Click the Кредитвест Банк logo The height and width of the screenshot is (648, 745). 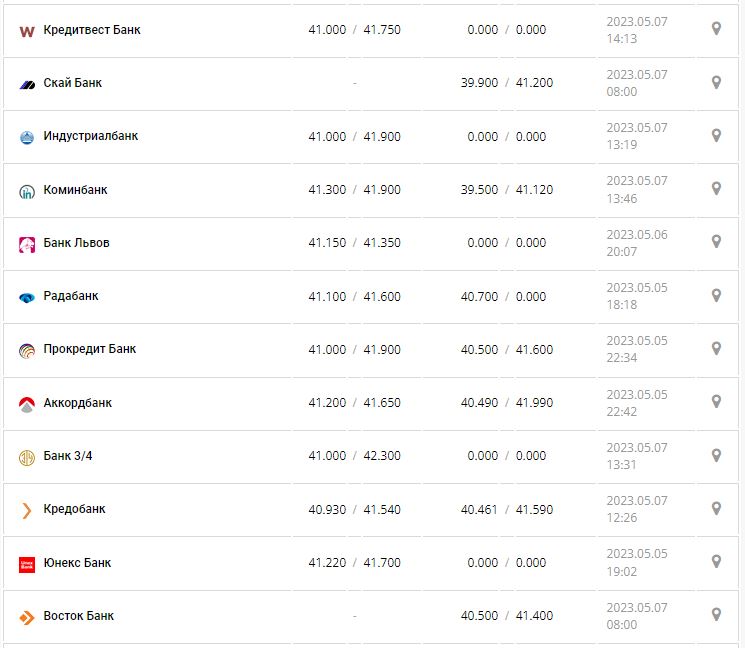tap(27, 31)
